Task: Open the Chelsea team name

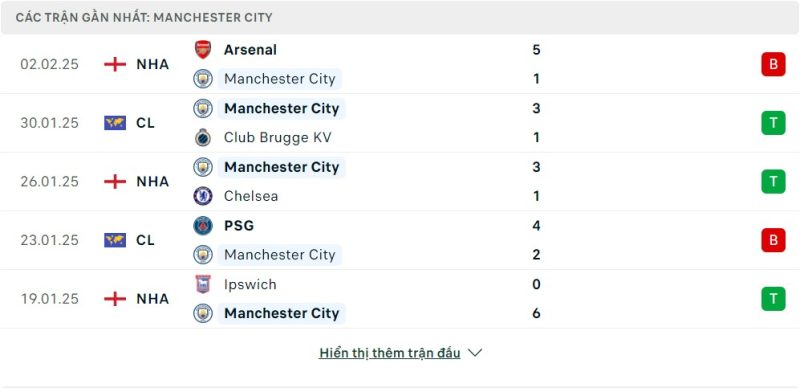Action: point(251,196)
